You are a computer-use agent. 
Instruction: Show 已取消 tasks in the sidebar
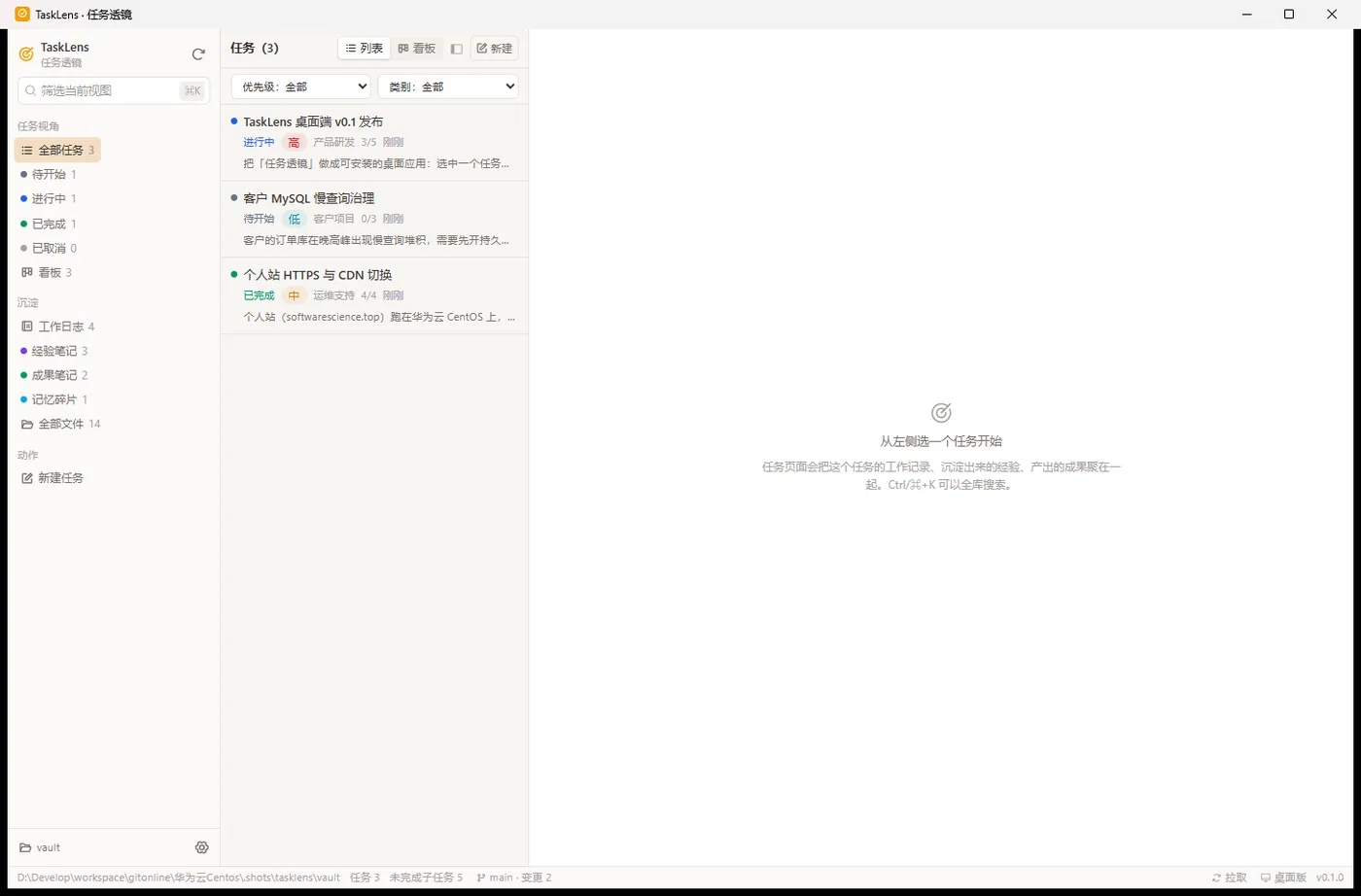(48, 248)
